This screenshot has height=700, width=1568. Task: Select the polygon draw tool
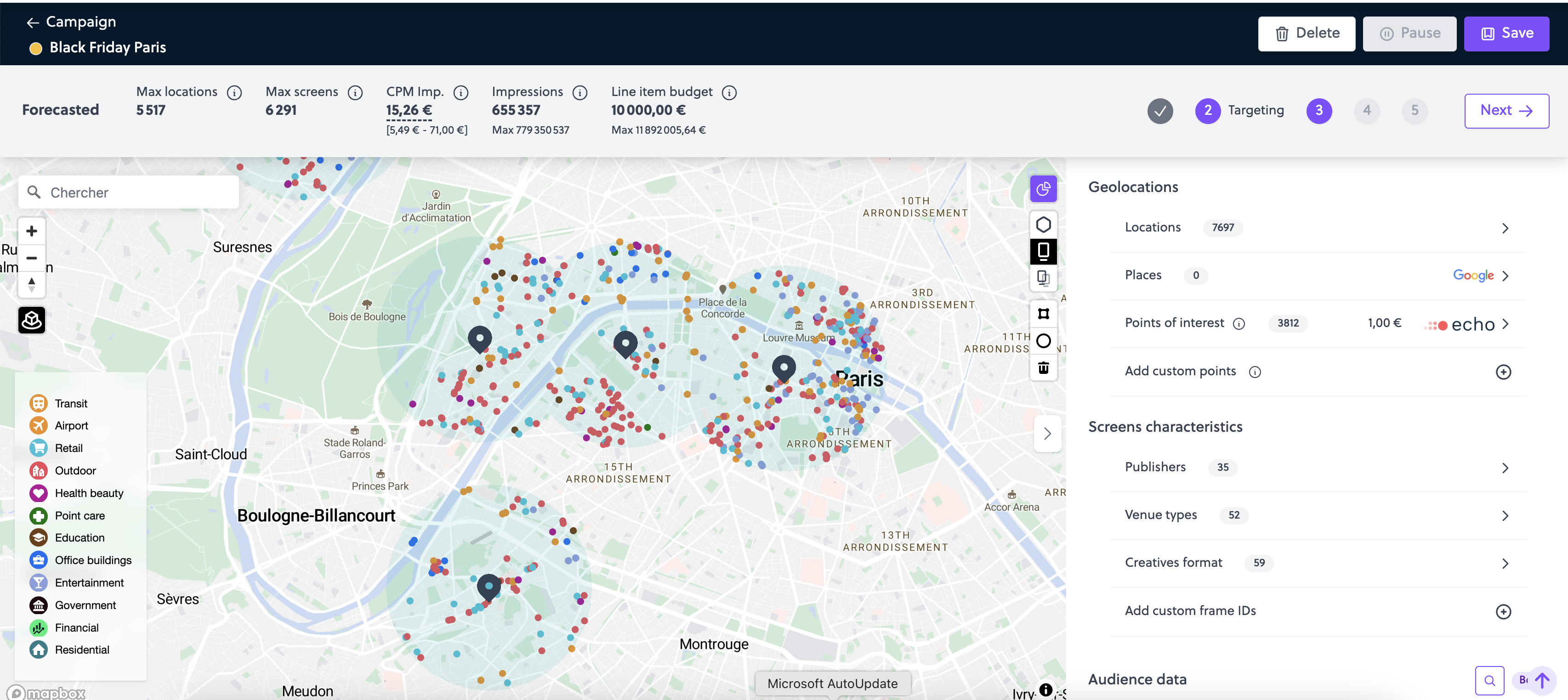coord(1043,314)
